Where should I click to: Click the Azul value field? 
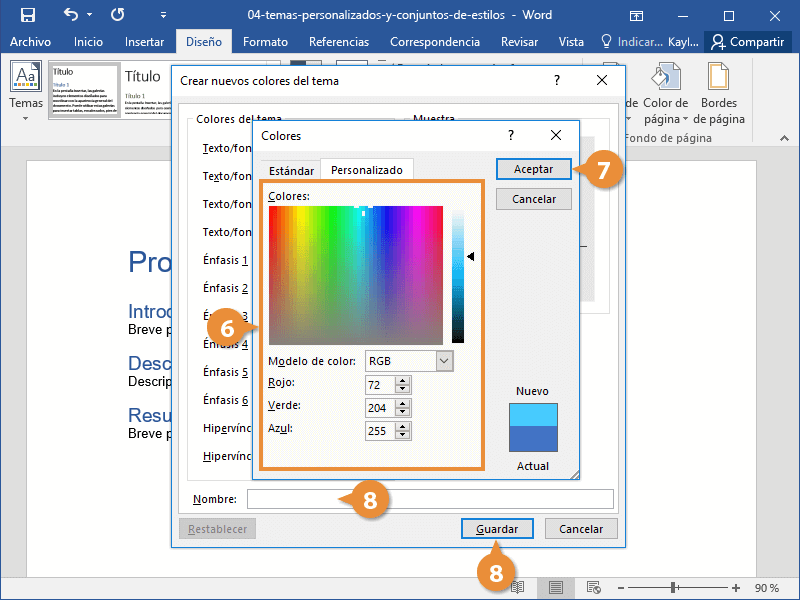tap(380, 431)
